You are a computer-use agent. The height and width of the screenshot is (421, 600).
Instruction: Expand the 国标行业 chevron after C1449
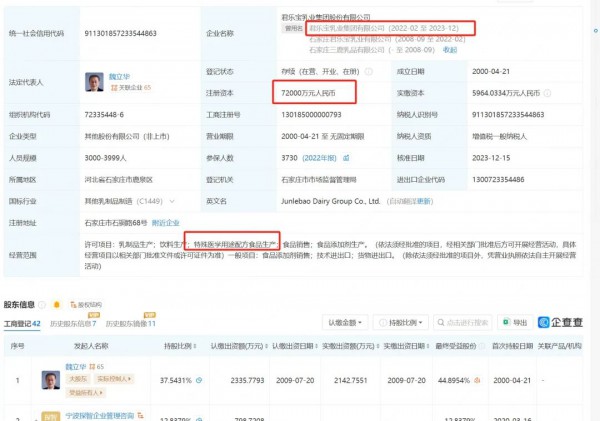(x=172, y=201)
